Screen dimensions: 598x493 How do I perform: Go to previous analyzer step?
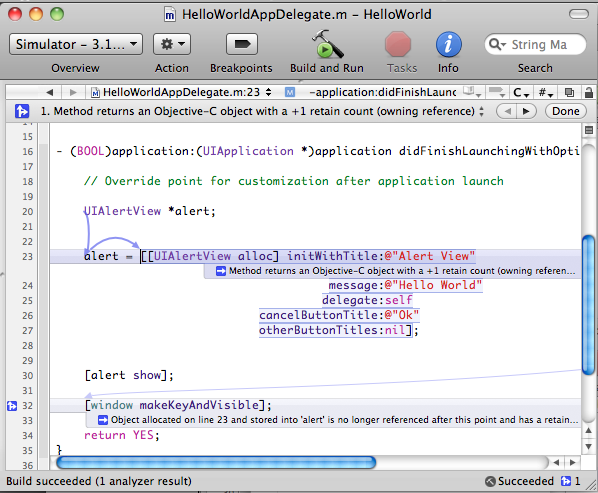507,111
